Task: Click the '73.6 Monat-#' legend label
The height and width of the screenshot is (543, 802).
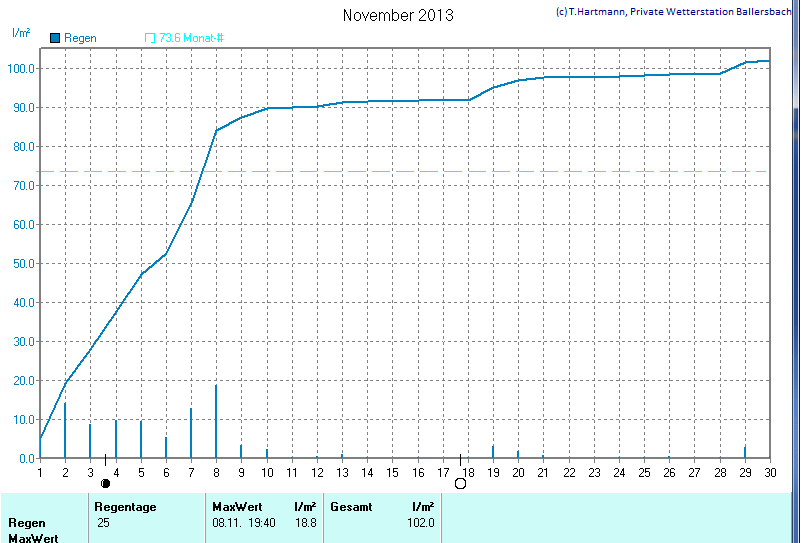Action: click(191, 38)
